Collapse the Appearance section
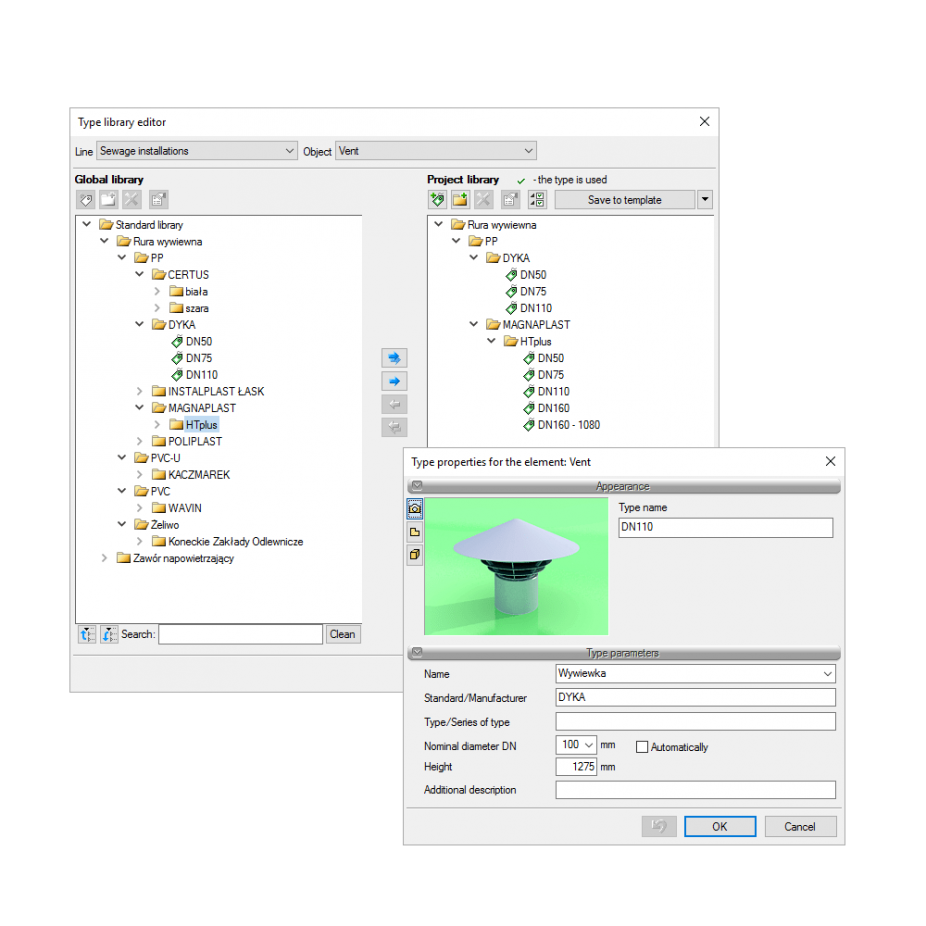 coord(417,486)
